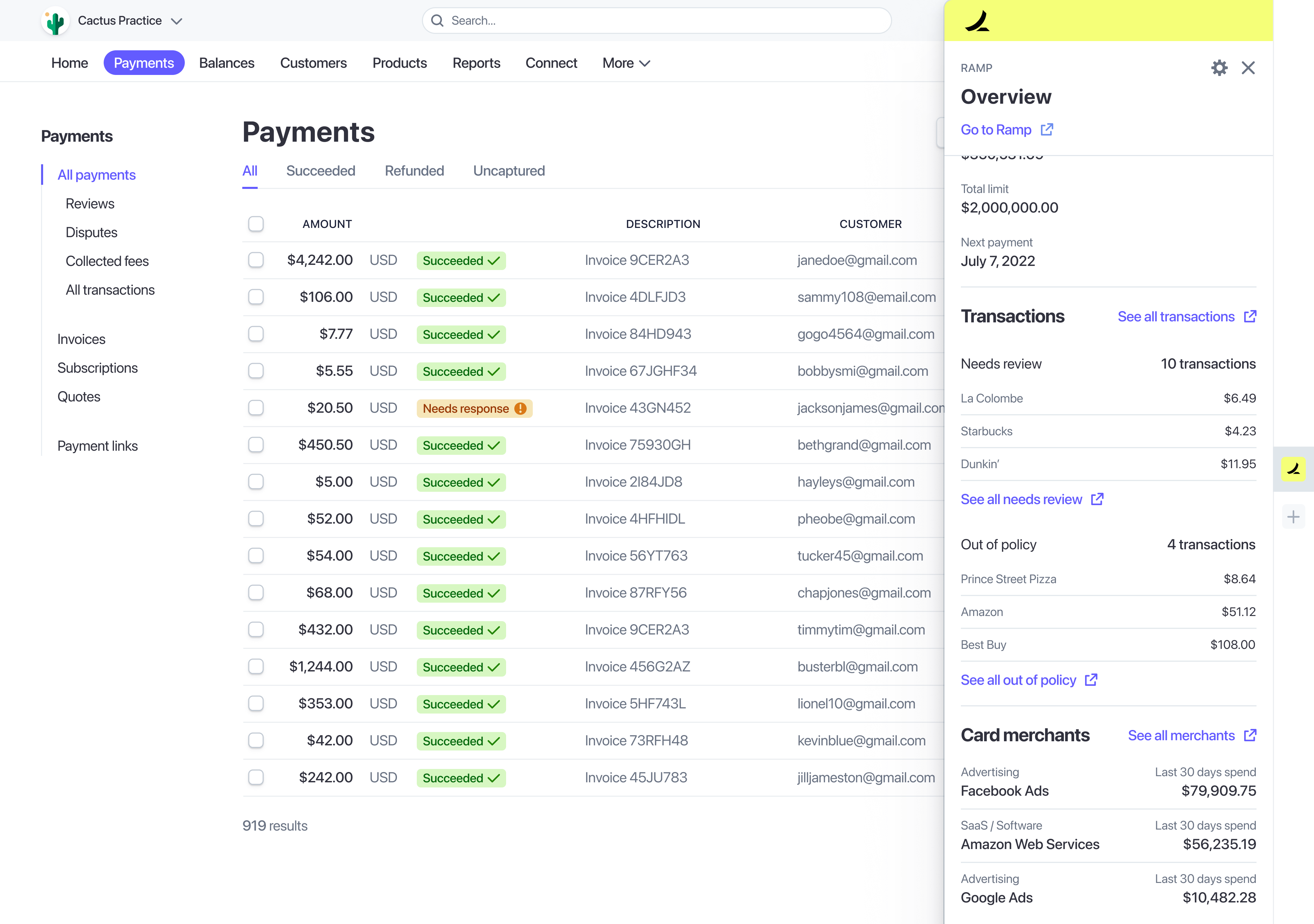Click the warning icon on the Needs response badge
The image size is (1314, 924).
[x=520, y=408]
